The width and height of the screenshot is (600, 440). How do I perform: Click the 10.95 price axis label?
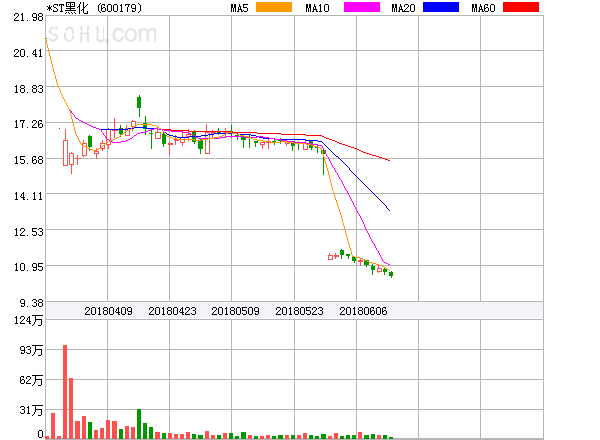click(x=28, y=267)
